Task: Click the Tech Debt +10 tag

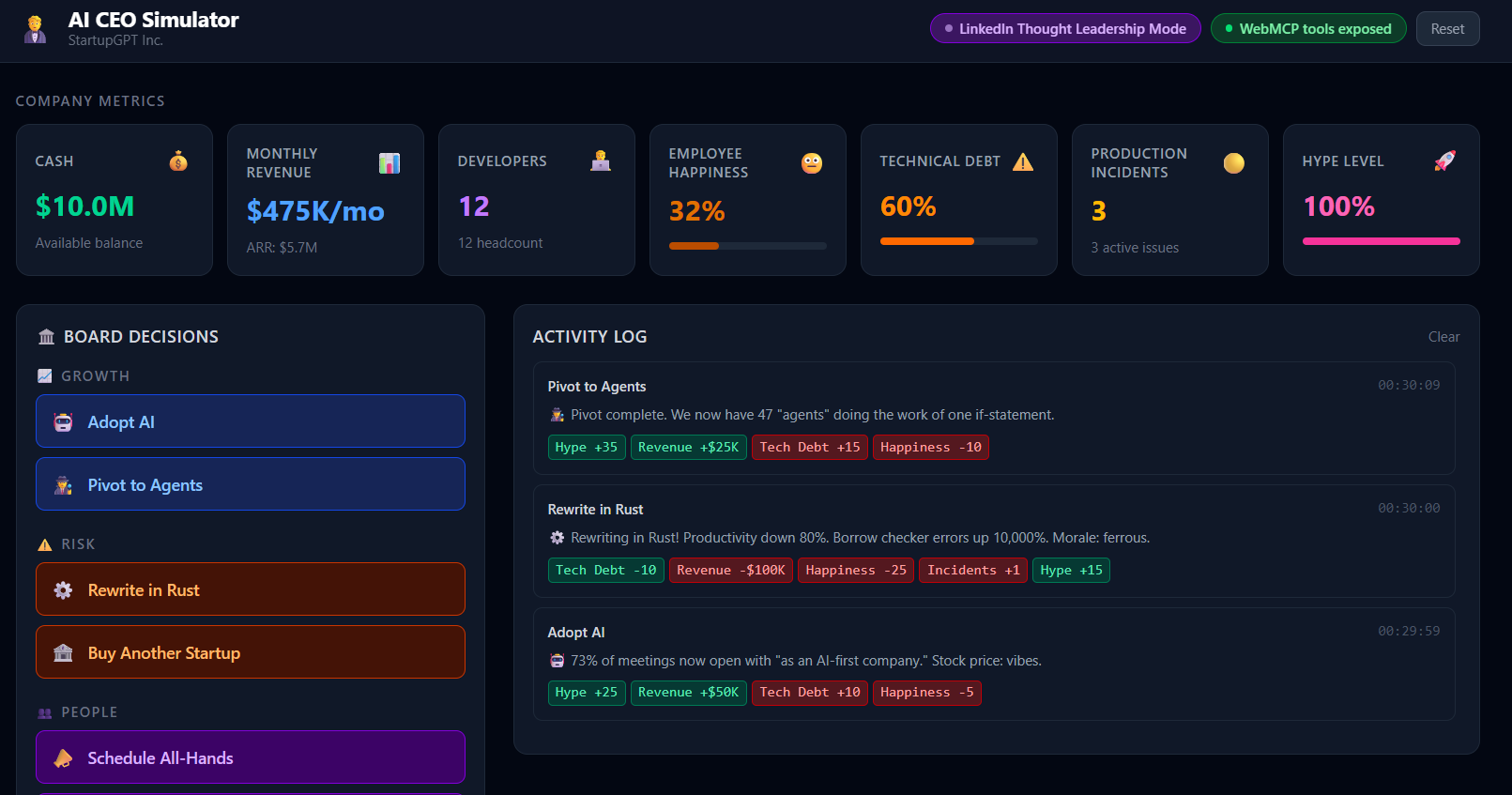Action: [810, 693]
